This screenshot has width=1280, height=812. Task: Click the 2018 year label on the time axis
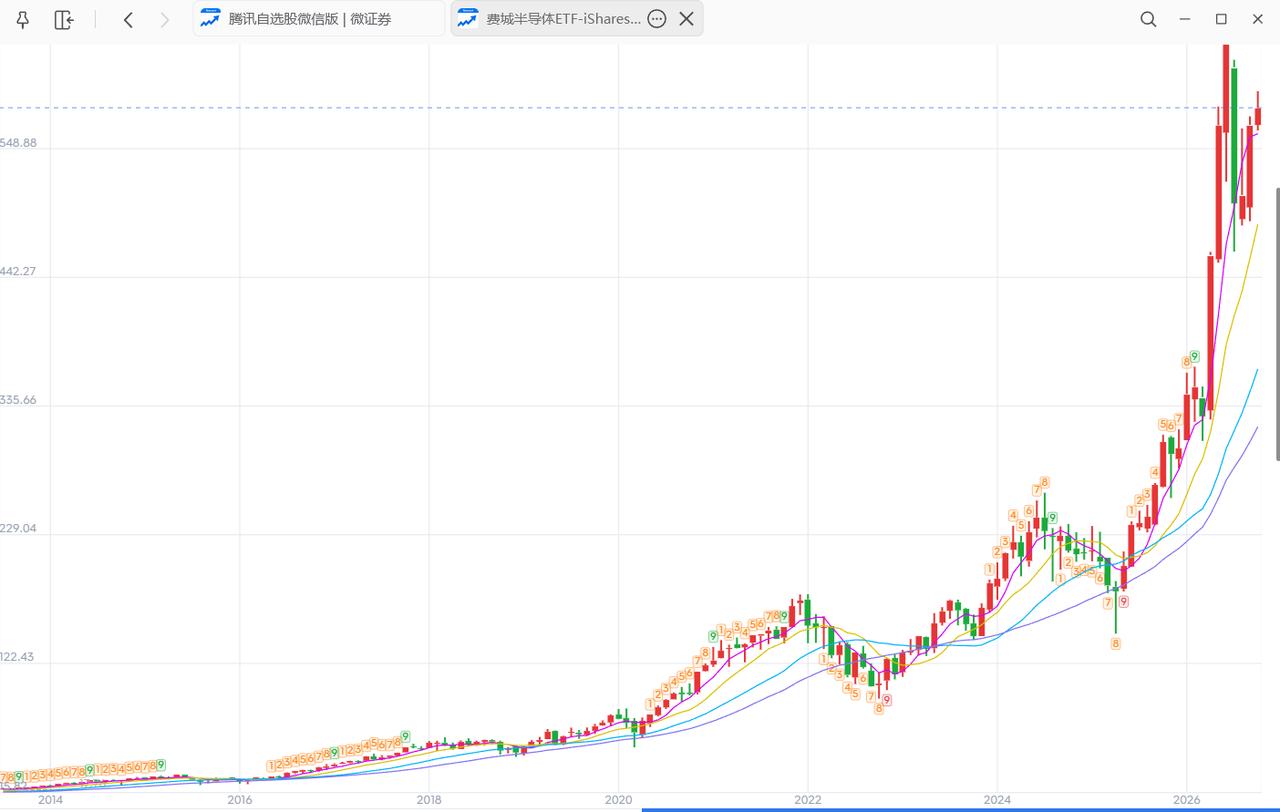click(x=429, y=799)
